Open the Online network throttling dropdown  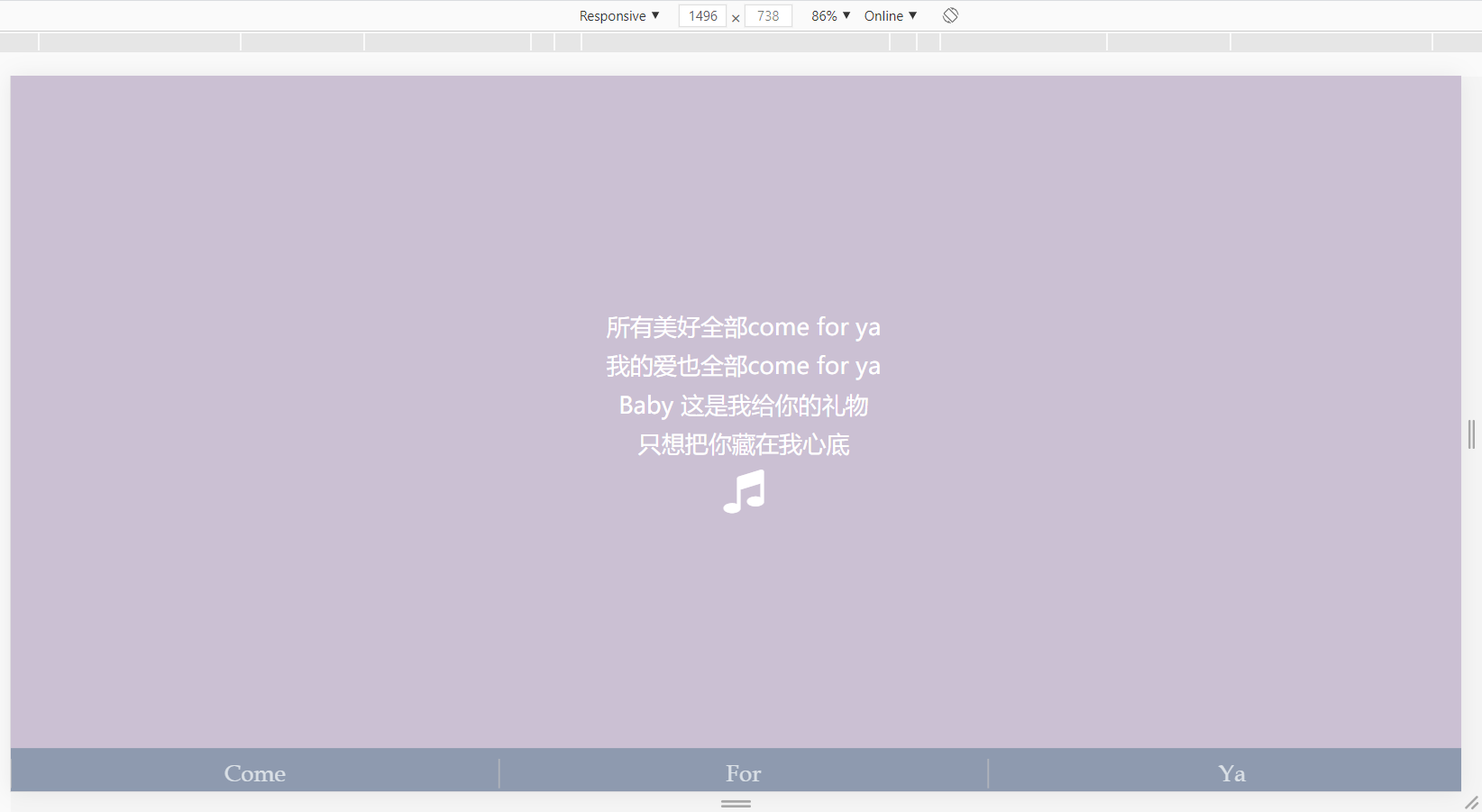889,15
